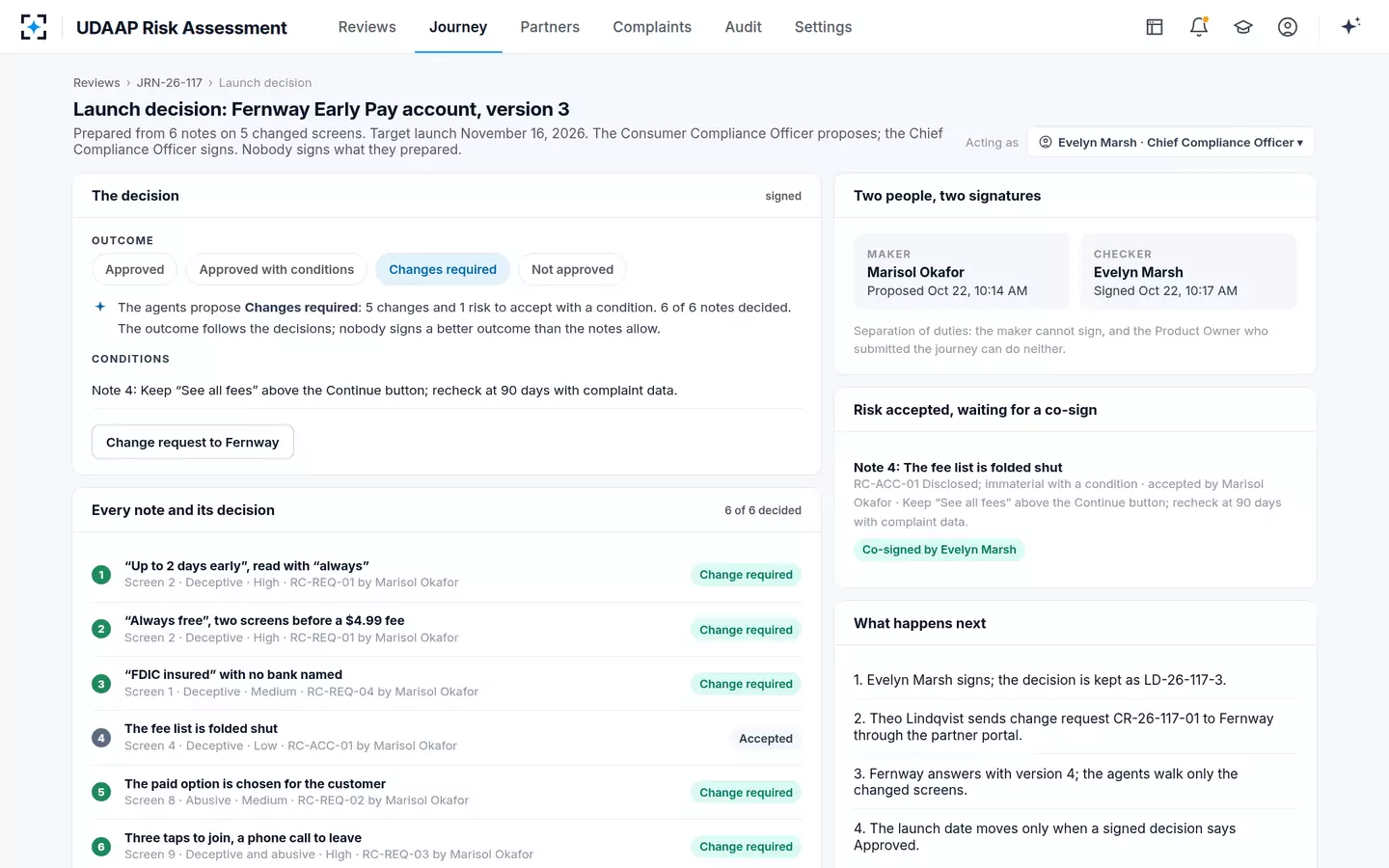The height and width of the screenshot is (868, 1389).
Task: Go to JRN-26-117 breadcrumb link
Action: [x=170, y=83]
